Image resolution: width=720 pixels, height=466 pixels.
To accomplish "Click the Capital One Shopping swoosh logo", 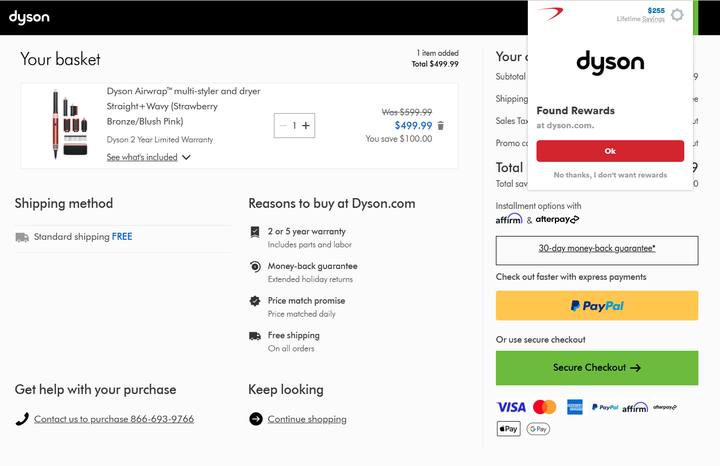I will point(550,14).
